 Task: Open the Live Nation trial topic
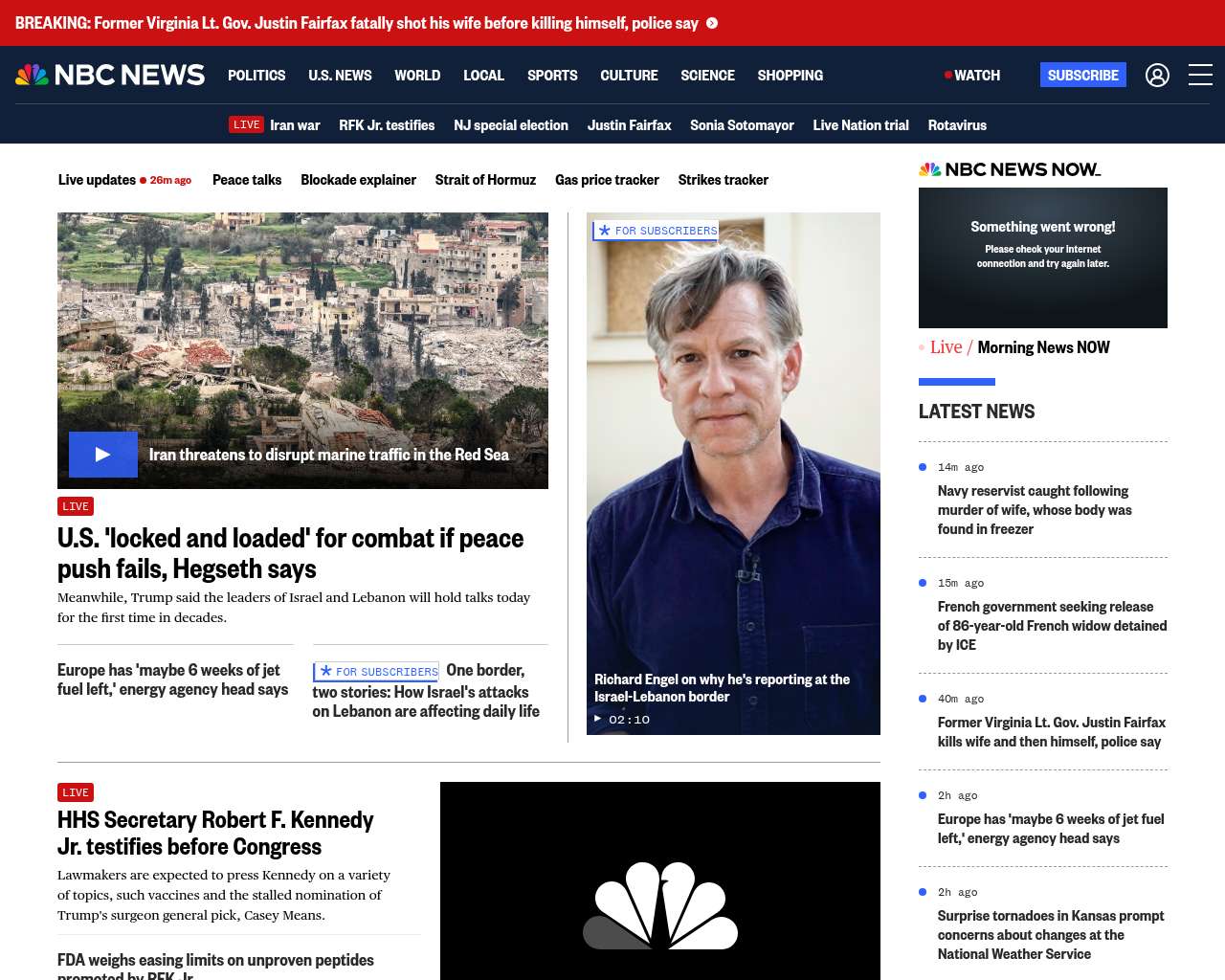point(860,124)
